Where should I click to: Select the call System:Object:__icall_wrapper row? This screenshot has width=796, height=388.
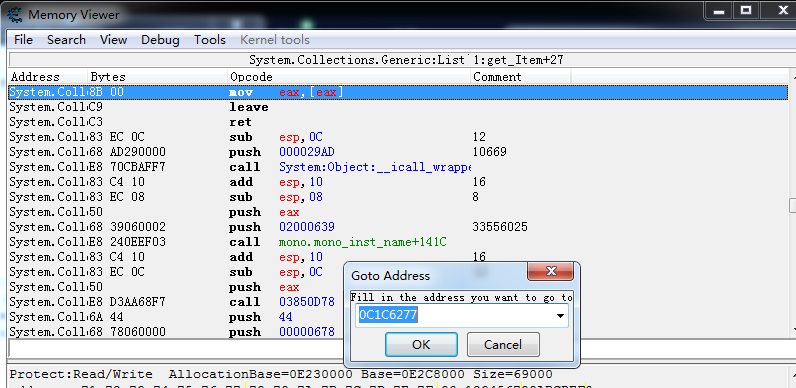coord(399,167)
